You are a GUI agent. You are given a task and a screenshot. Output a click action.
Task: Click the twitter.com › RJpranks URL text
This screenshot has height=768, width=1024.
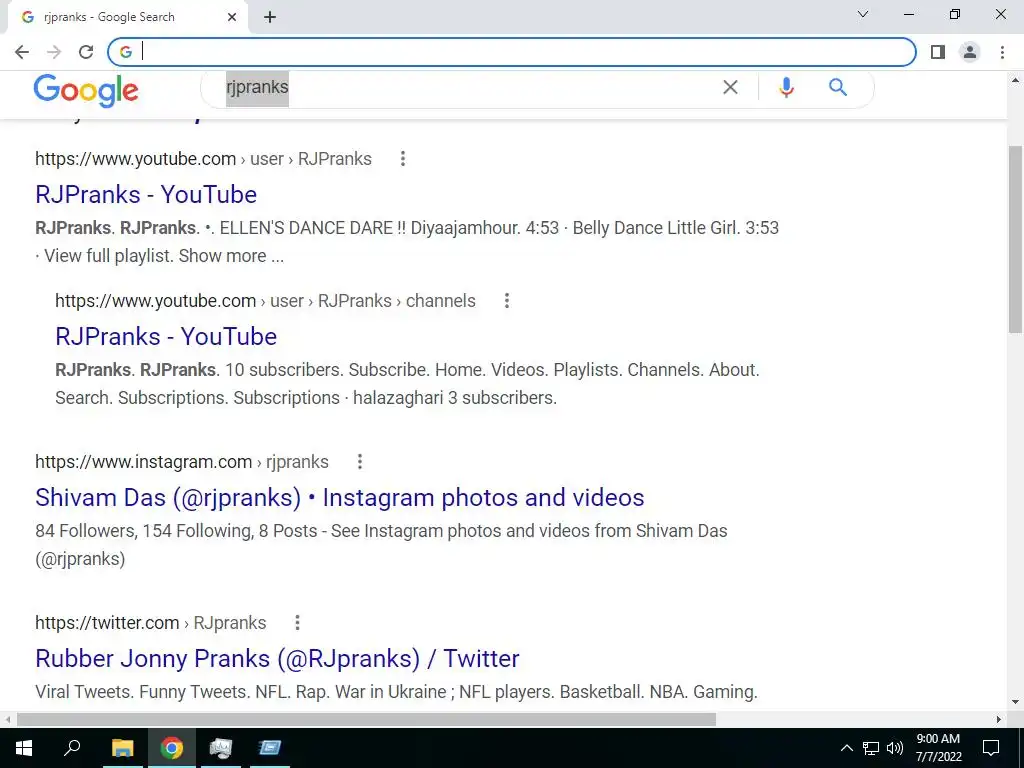click(151, 622)
